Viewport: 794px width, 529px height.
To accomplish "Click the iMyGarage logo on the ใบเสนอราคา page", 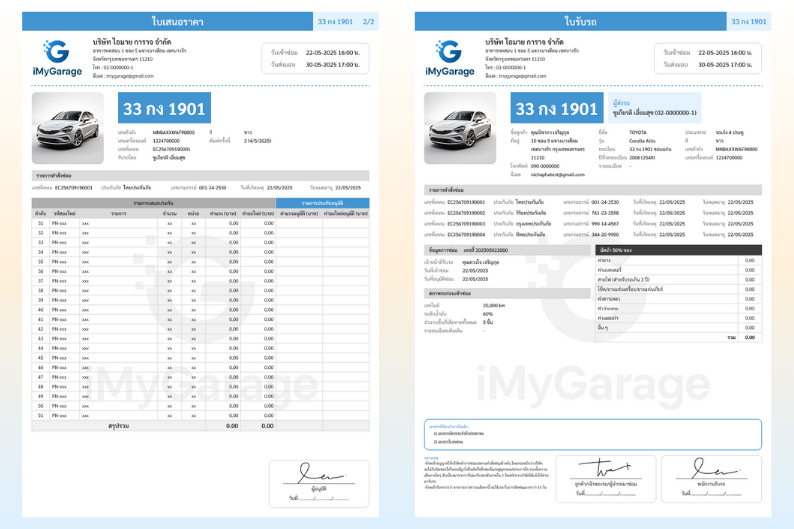I will click(58, 59).
